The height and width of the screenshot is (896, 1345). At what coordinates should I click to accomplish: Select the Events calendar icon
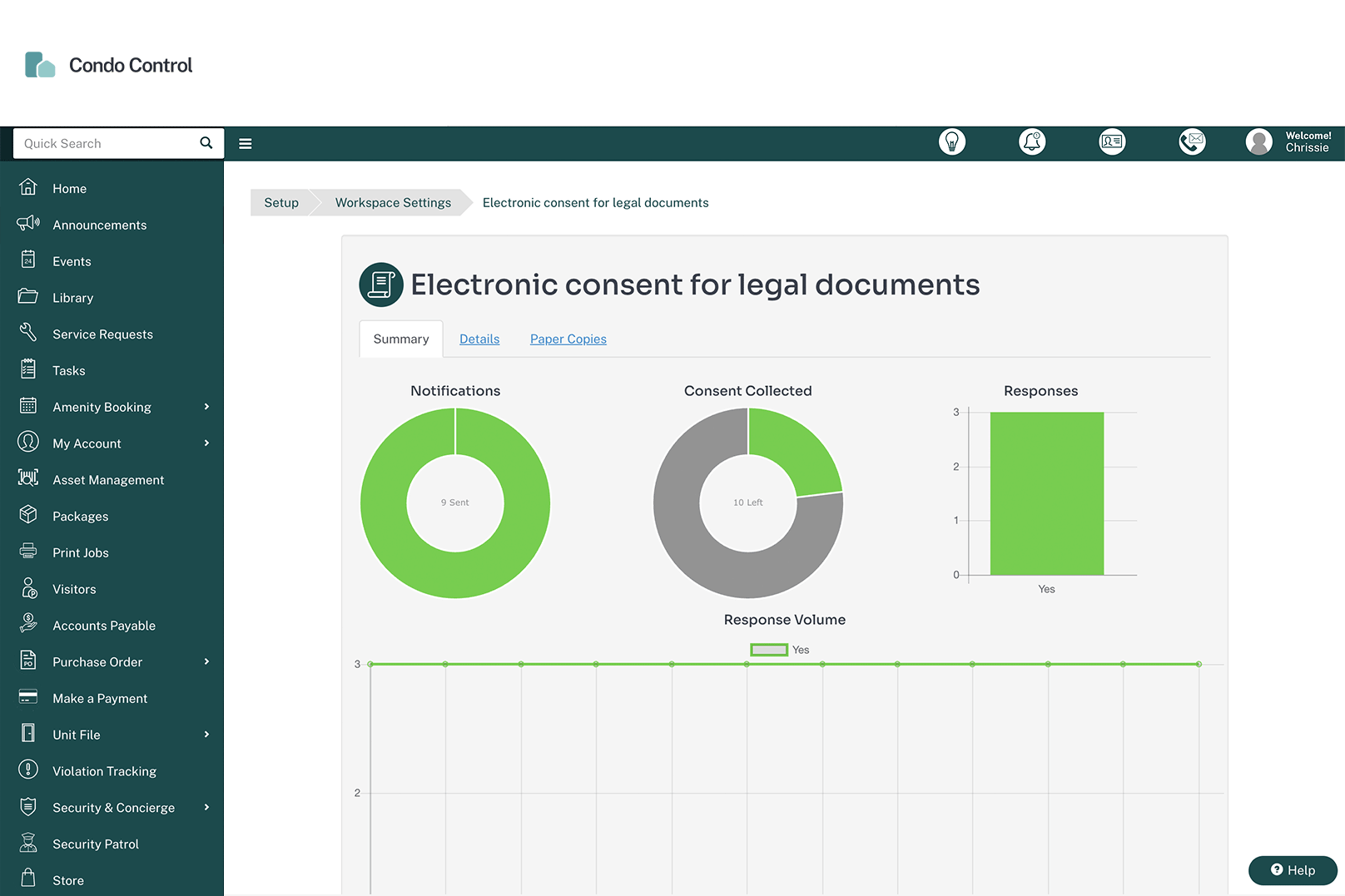click(28, 260)
